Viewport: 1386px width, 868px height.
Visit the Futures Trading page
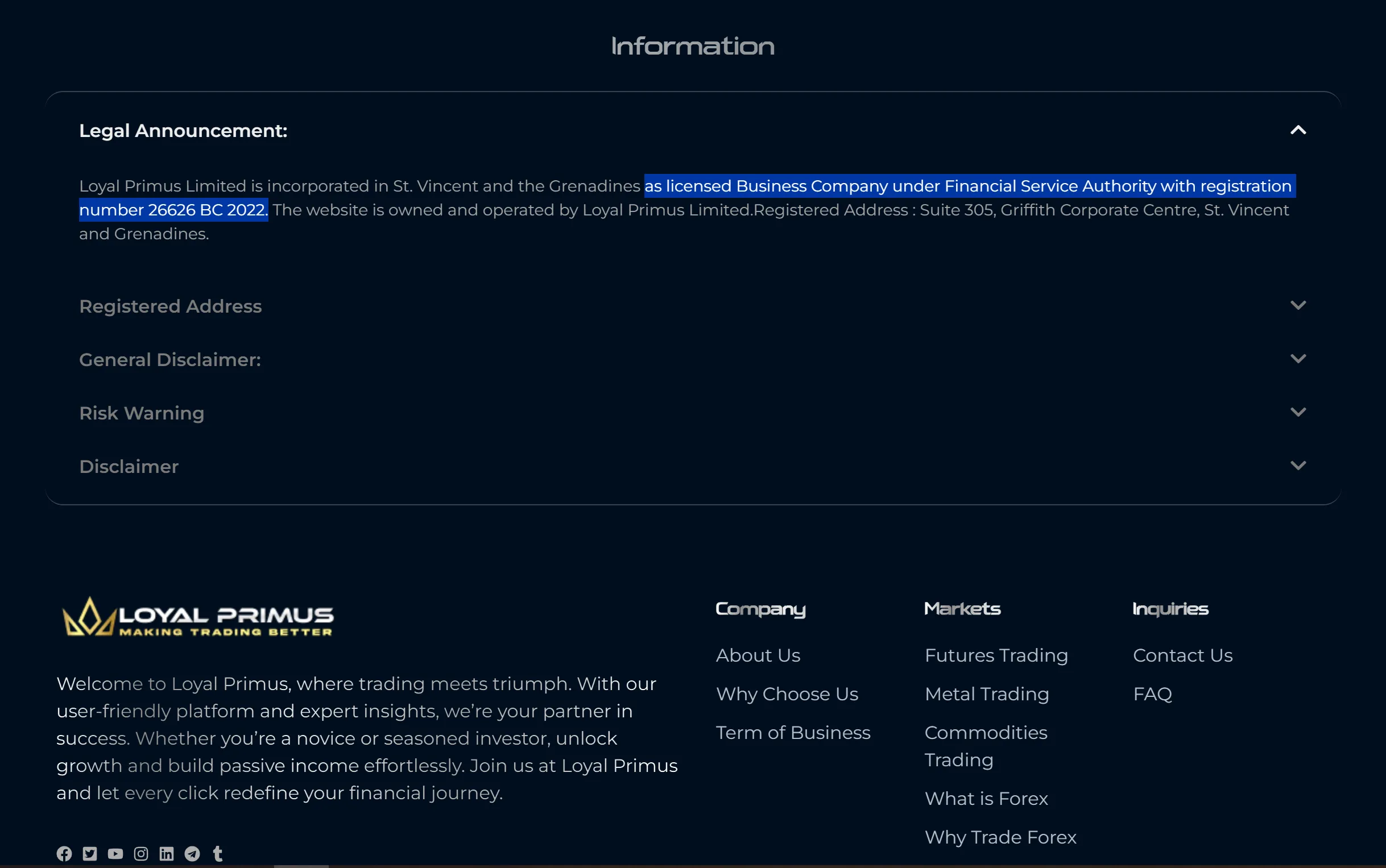point(996,655)
